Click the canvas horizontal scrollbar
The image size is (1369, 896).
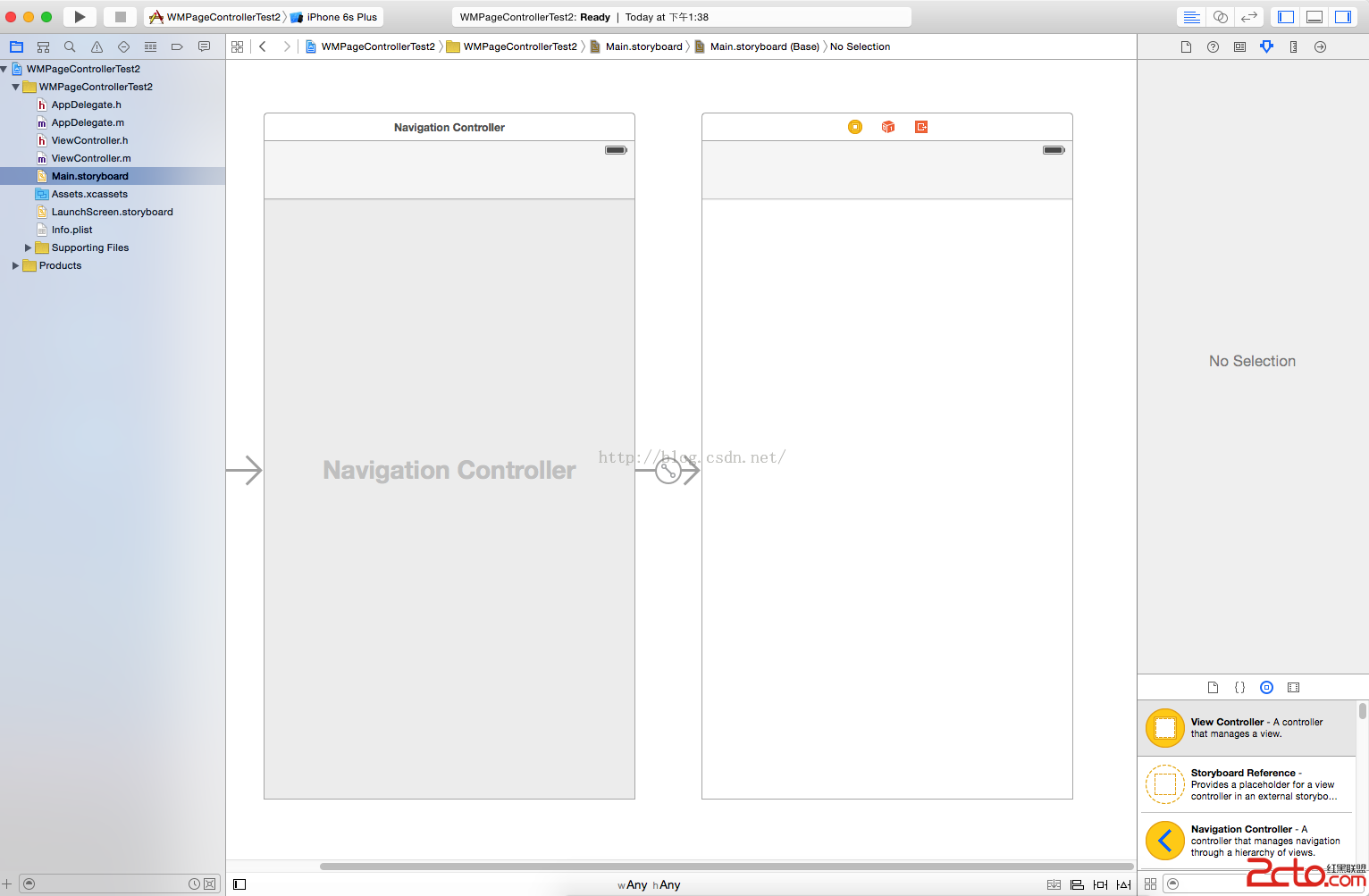[726, 866]
